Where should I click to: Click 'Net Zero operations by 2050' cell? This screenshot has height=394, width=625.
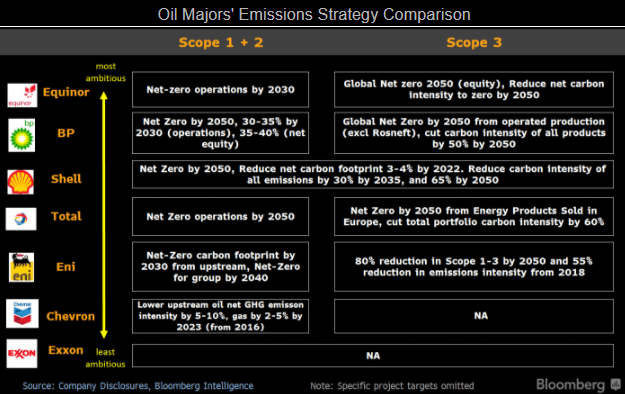tap(220, 217)
